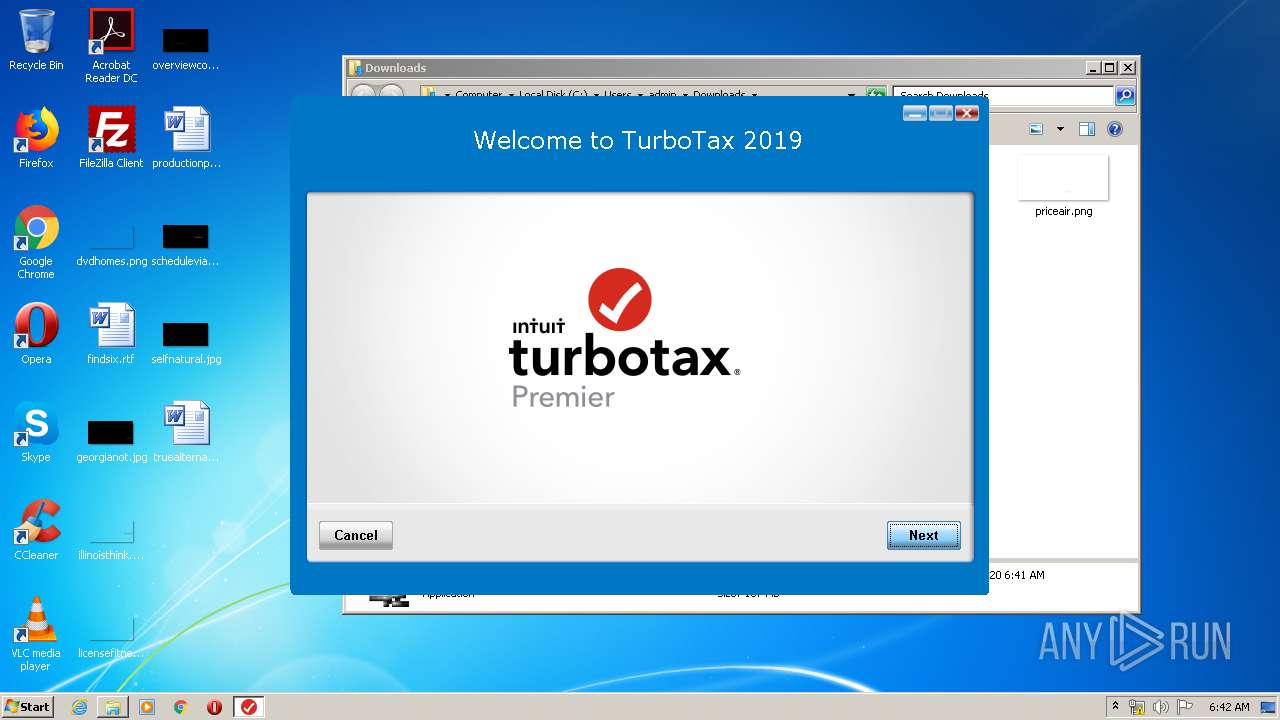This screenshot has height=720, width=1280.
Task: Change the view with the Downloads views icon
Action: click(1037, 129)
